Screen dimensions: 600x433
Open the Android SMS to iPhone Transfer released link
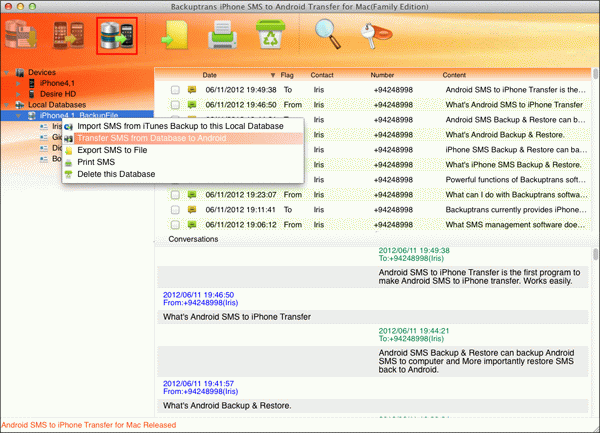tap(89, 425)
